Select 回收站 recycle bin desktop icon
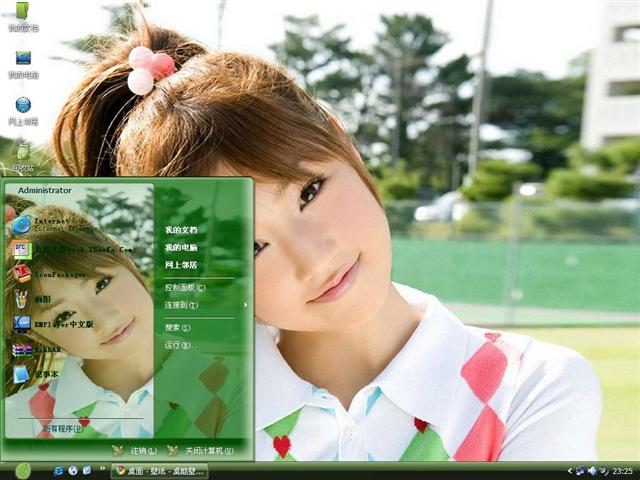The height and width of the screenshot is (480, 640). 23,158
